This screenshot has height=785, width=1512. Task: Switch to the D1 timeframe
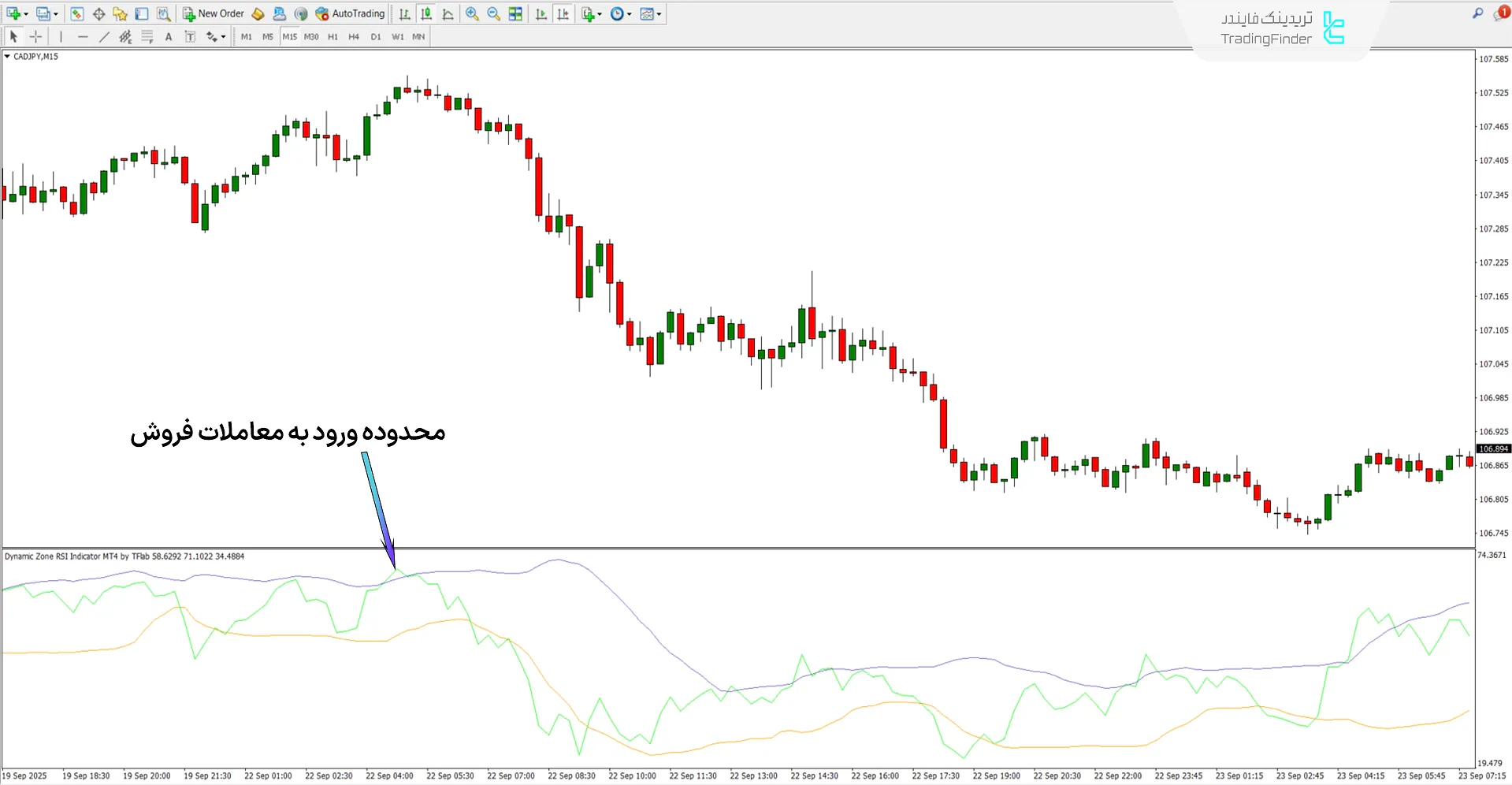[x=376, y=36]
